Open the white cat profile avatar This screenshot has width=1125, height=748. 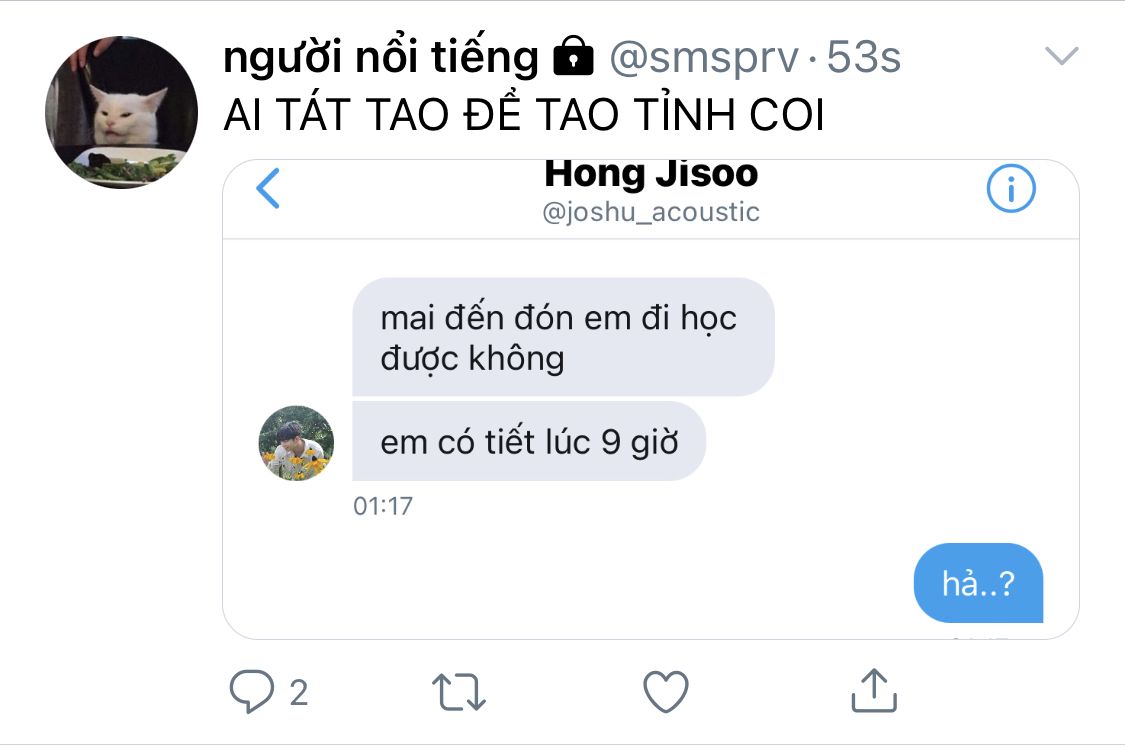121,113
